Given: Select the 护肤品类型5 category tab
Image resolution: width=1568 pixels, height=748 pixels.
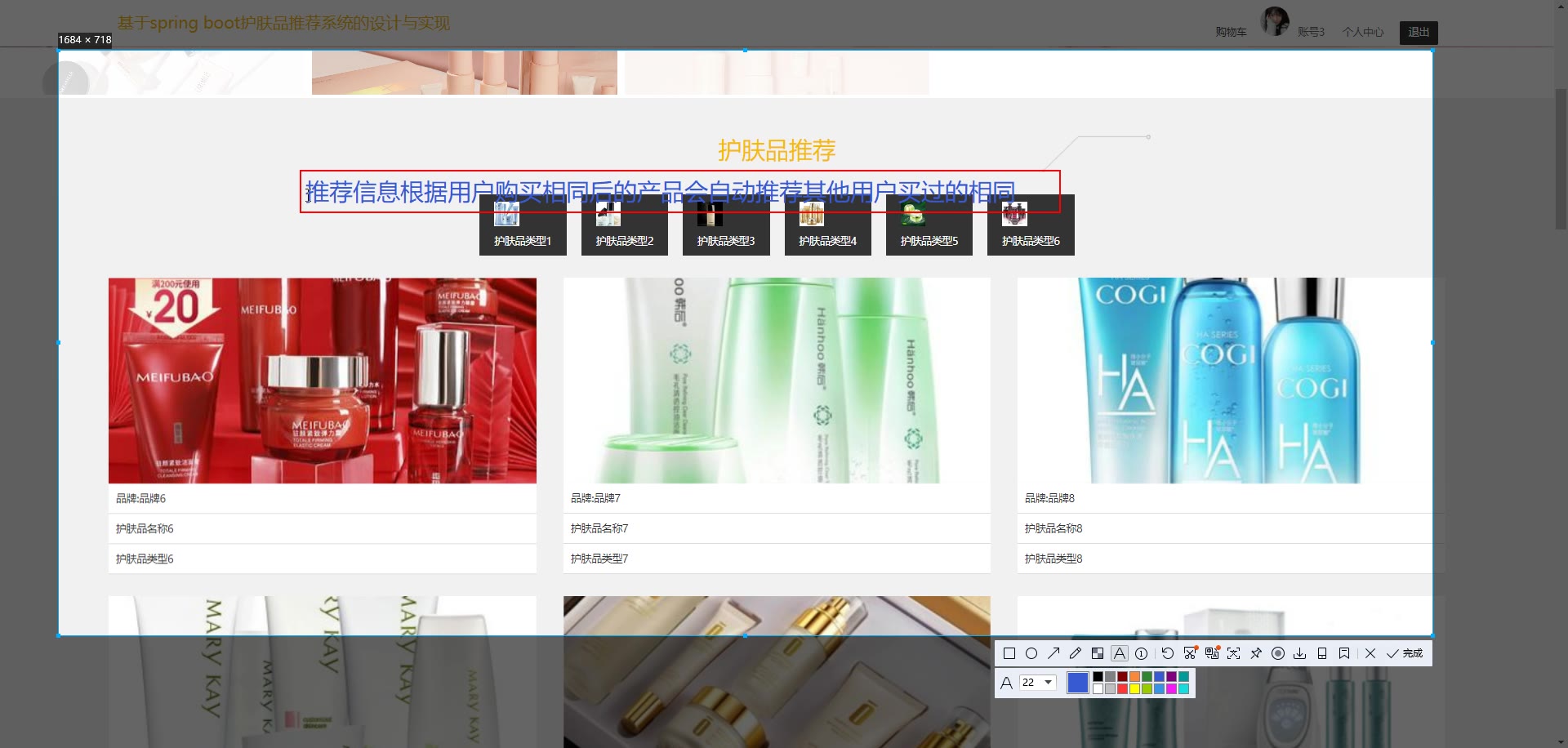Looking at the screenshot, I should [929, 225].
